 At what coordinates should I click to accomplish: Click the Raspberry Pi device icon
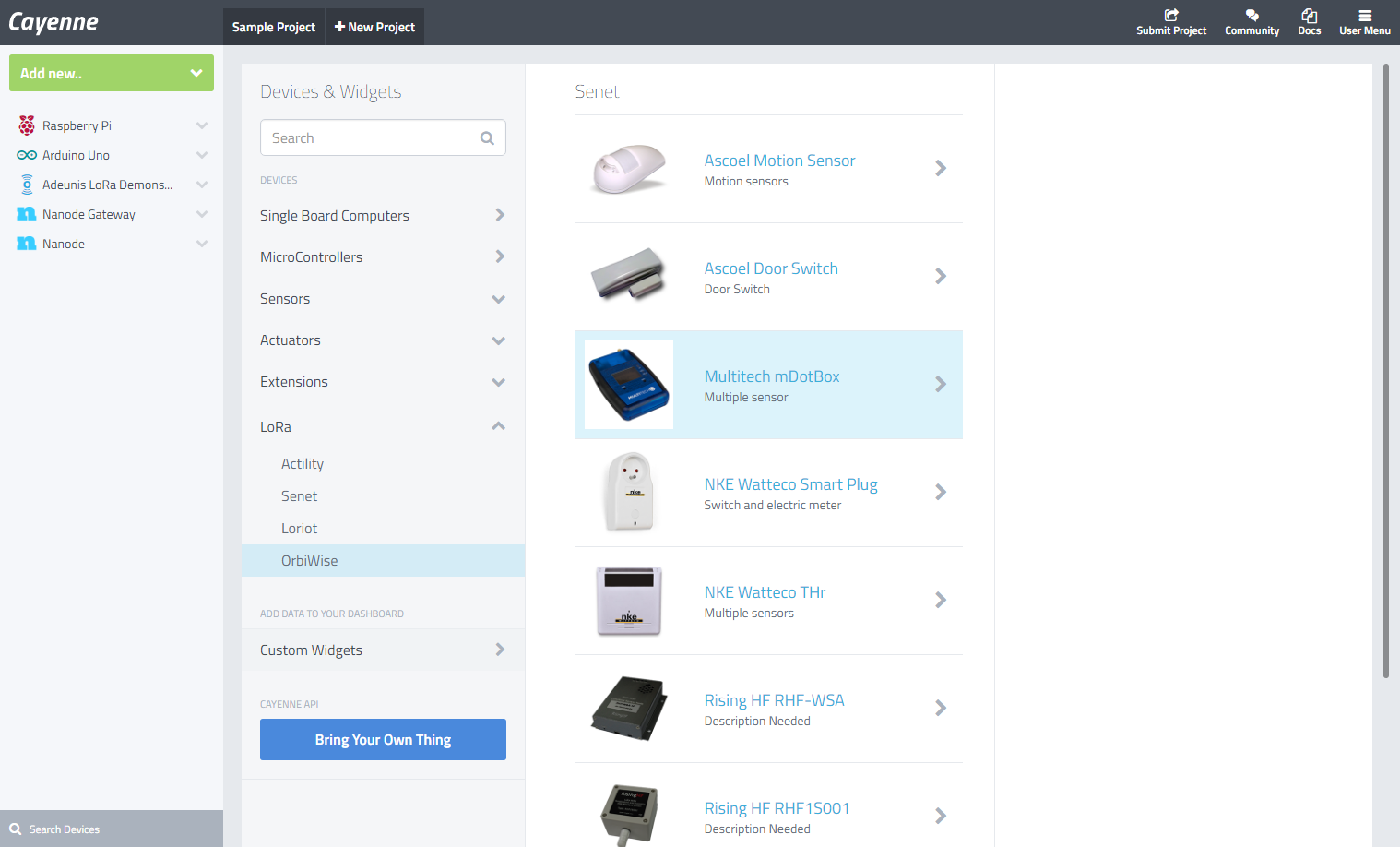[27, 125]
